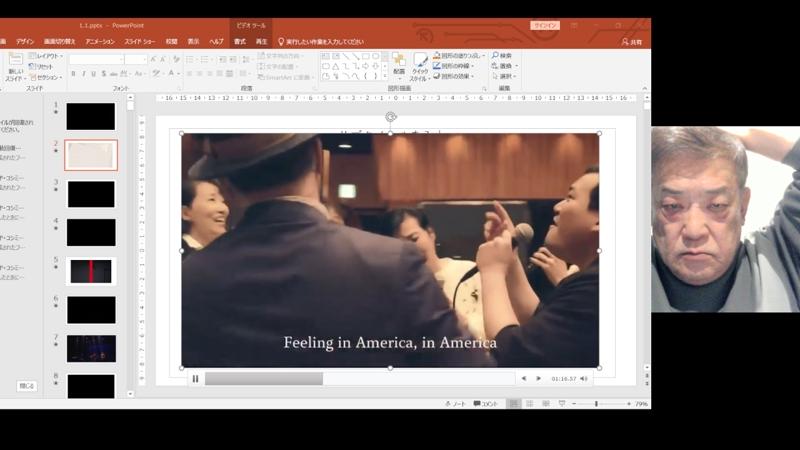The width and height of the screenshot is (800, 450).
Task: Toggle Bold text formatting
Action: (x=73, y=73)
